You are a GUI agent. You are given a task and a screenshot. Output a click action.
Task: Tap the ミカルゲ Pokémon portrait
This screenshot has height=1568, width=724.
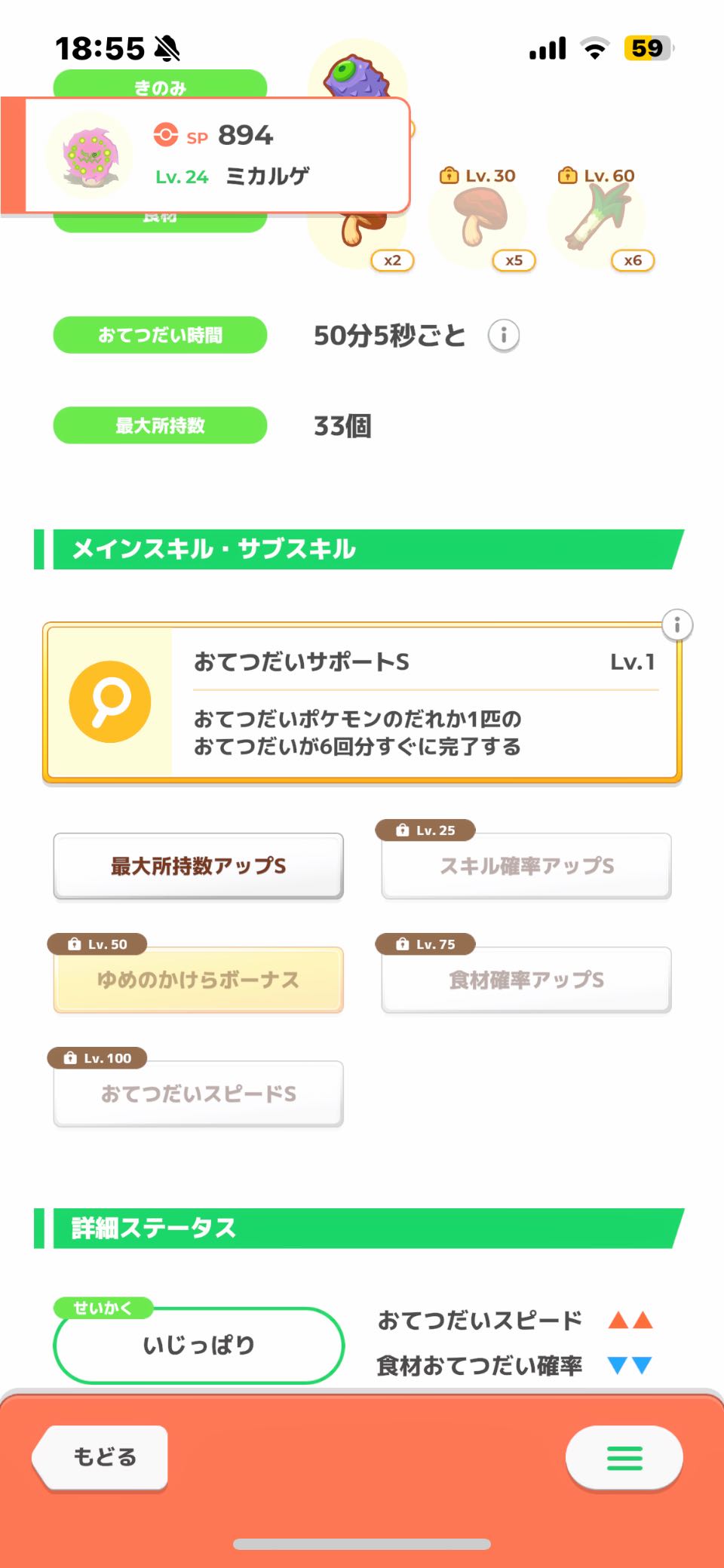click(90, 156)
